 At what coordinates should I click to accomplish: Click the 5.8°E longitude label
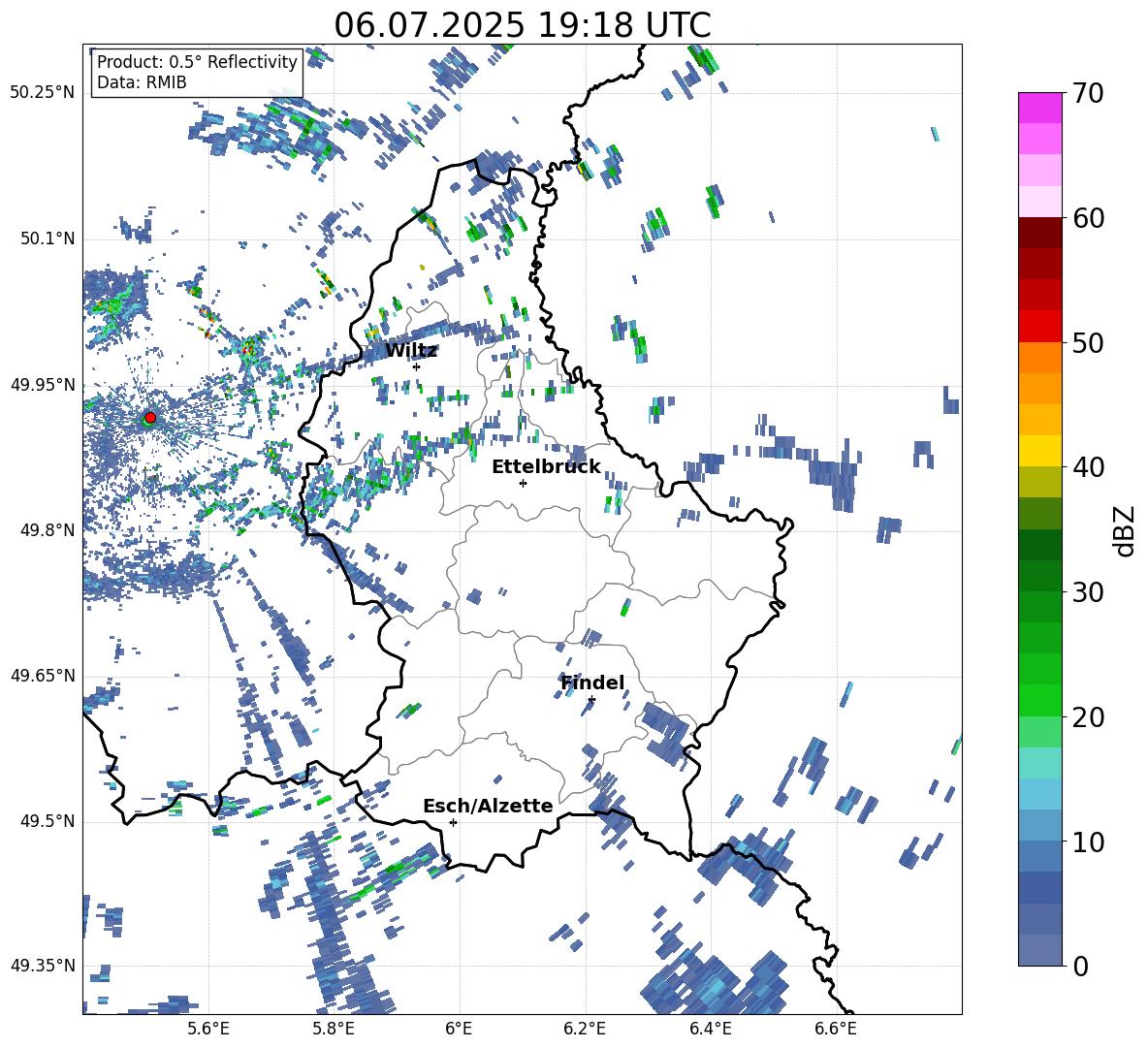pos(334,1029)
